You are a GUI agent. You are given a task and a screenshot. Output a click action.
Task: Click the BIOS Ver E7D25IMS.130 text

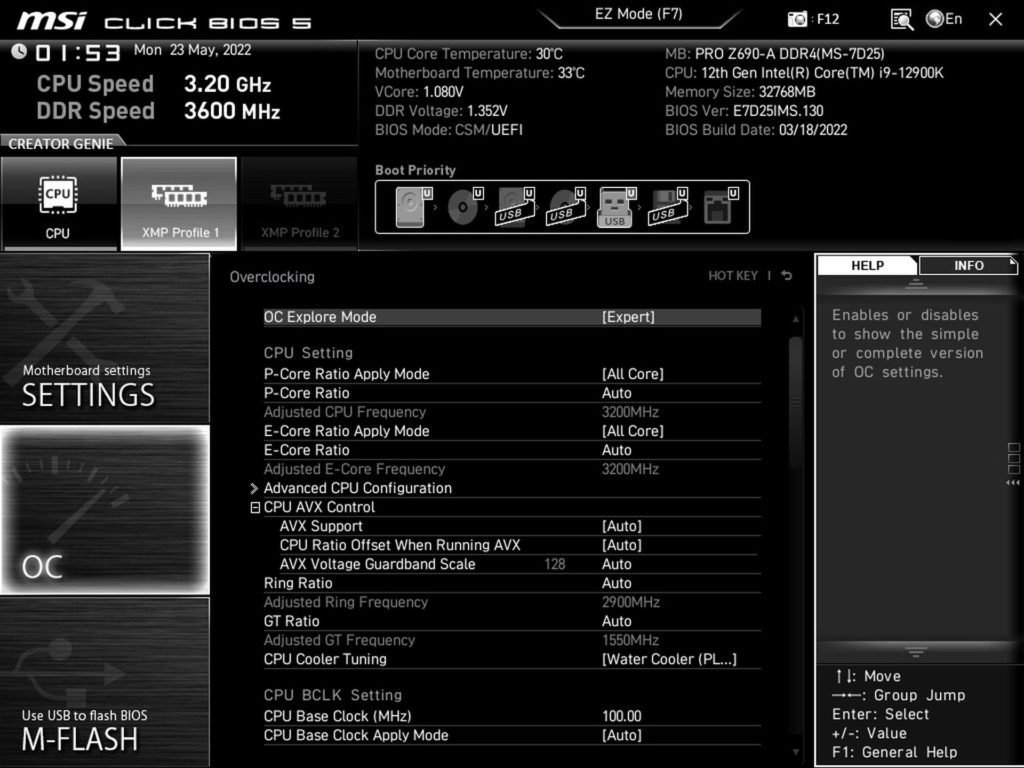(744, 111)
